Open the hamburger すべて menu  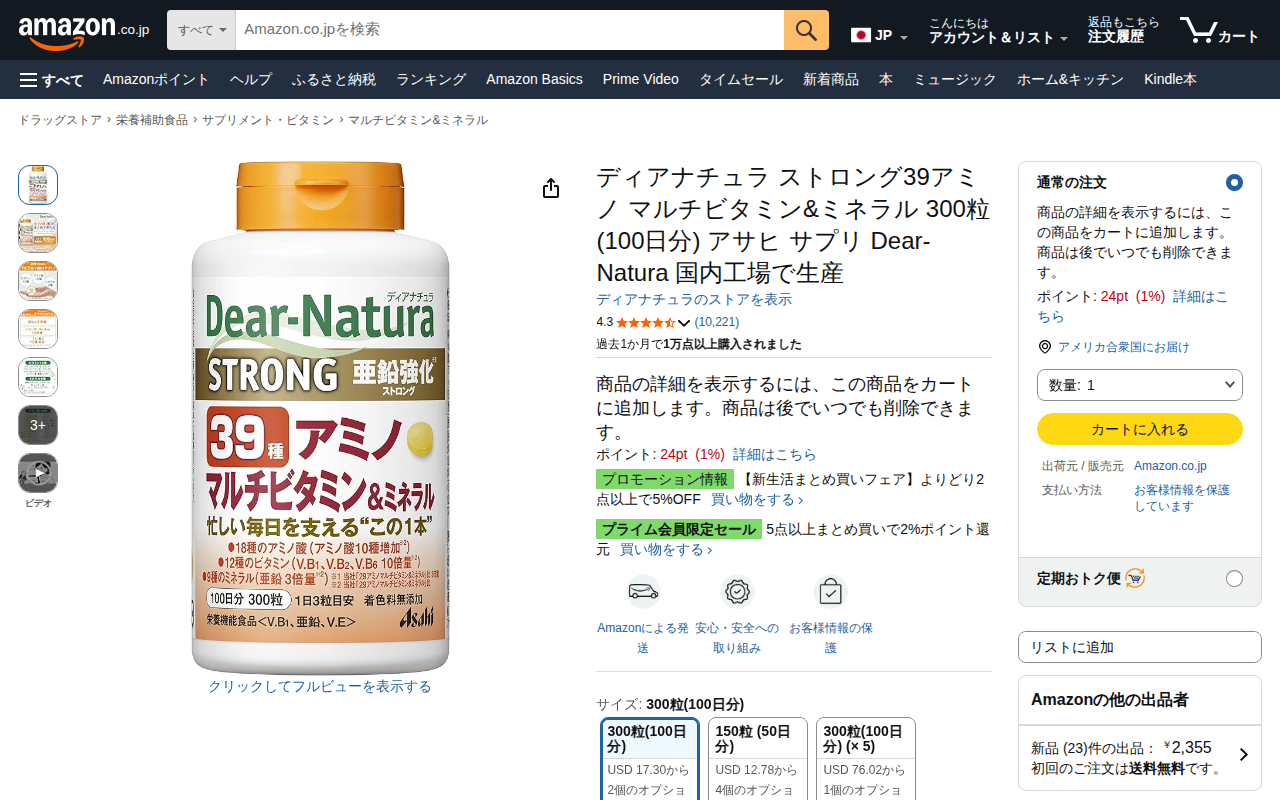click(51, 80)
